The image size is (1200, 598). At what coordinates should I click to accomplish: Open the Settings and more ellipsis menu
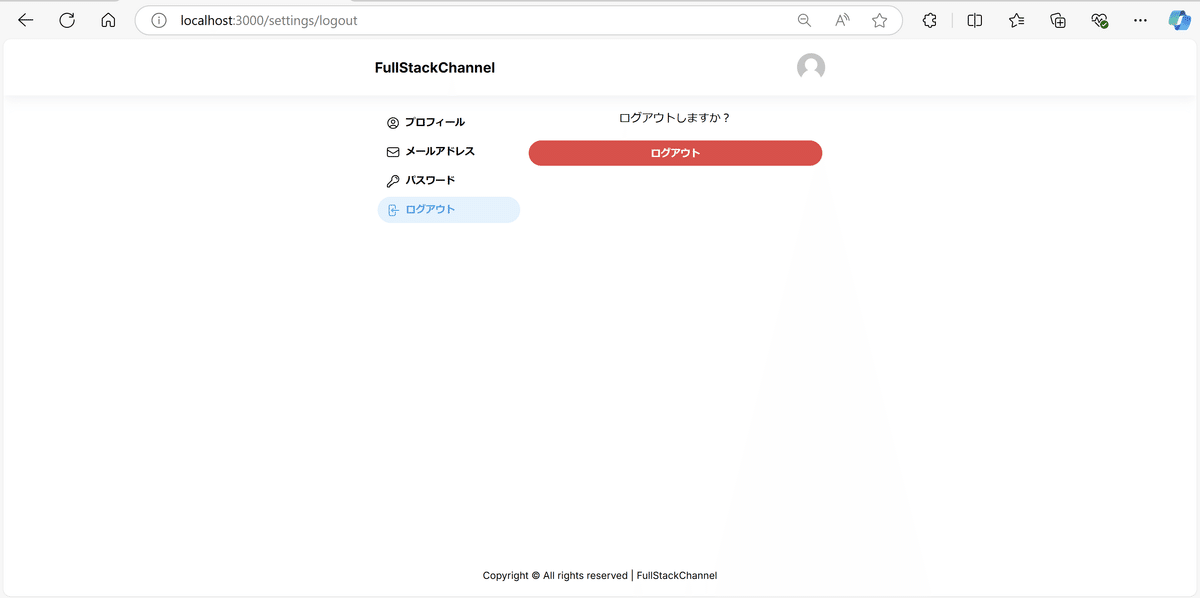click(x=1141, y=20)
